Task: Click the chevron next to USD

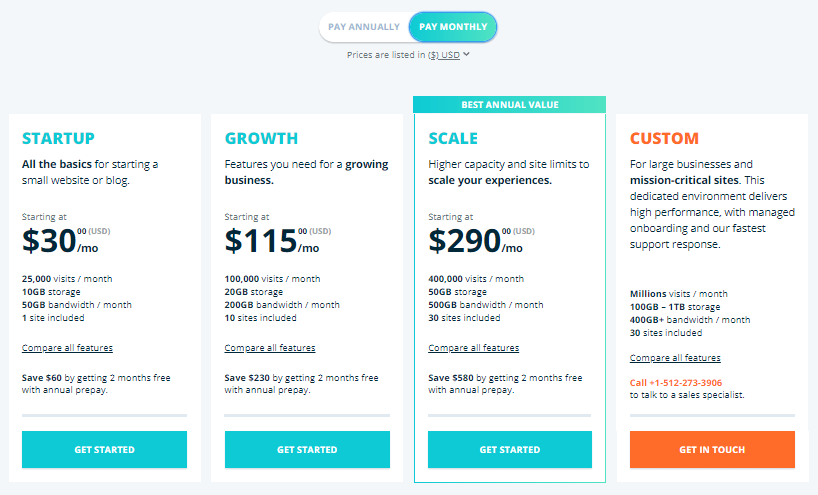Action: click(466, 54)
